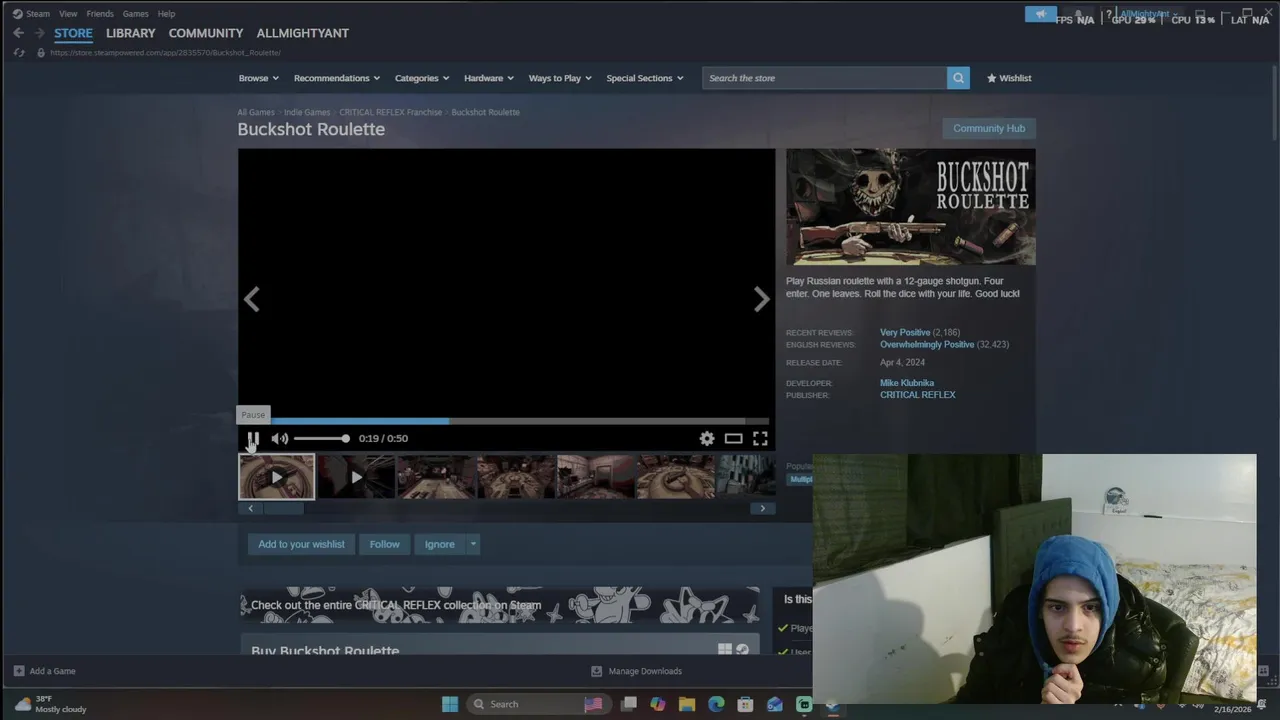Screen dimensions: 1280x720
Task: Open the Very Positive recent reviews link
Action: [x=905, y=332]
